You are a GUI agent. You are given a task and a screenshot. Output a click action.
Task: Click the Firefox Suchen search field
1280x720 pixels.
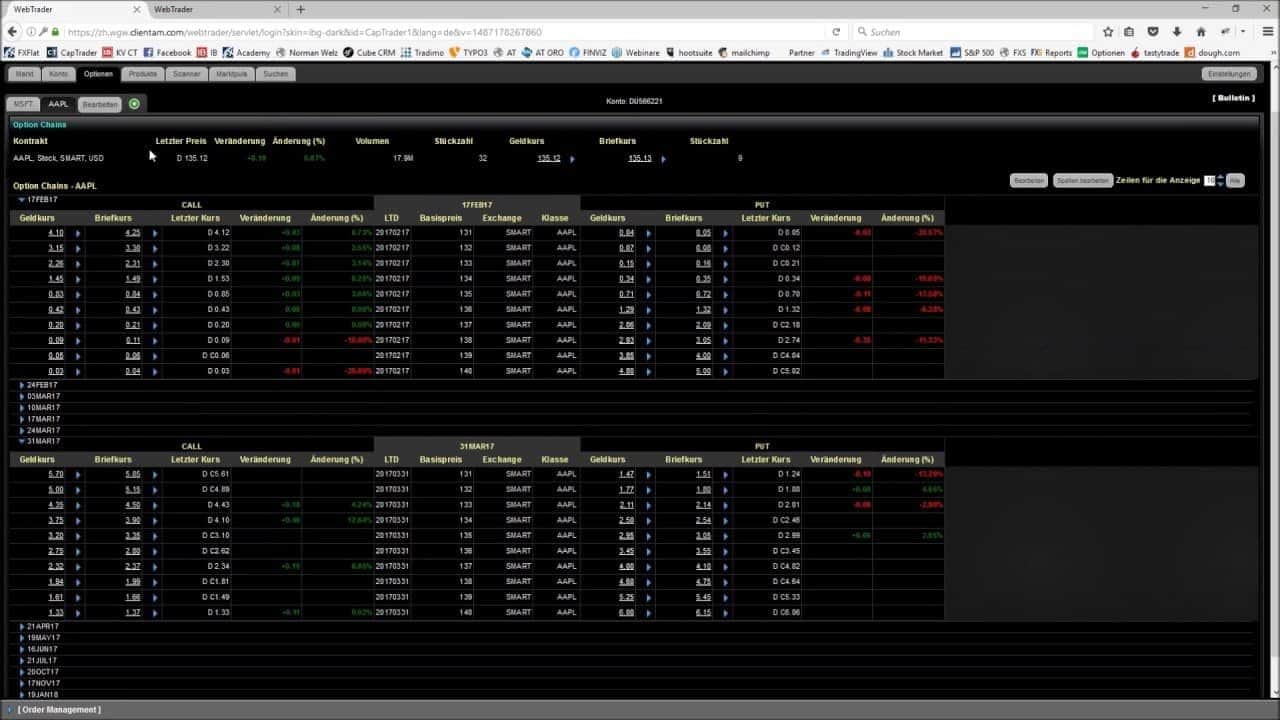pos(972,32)
